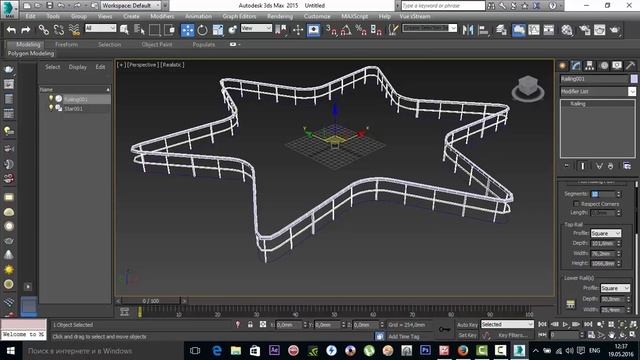Toggle the 3D Snaps button
Viewport: 640px width, 360px height.
pyautogui.click(x=330, y=30)
